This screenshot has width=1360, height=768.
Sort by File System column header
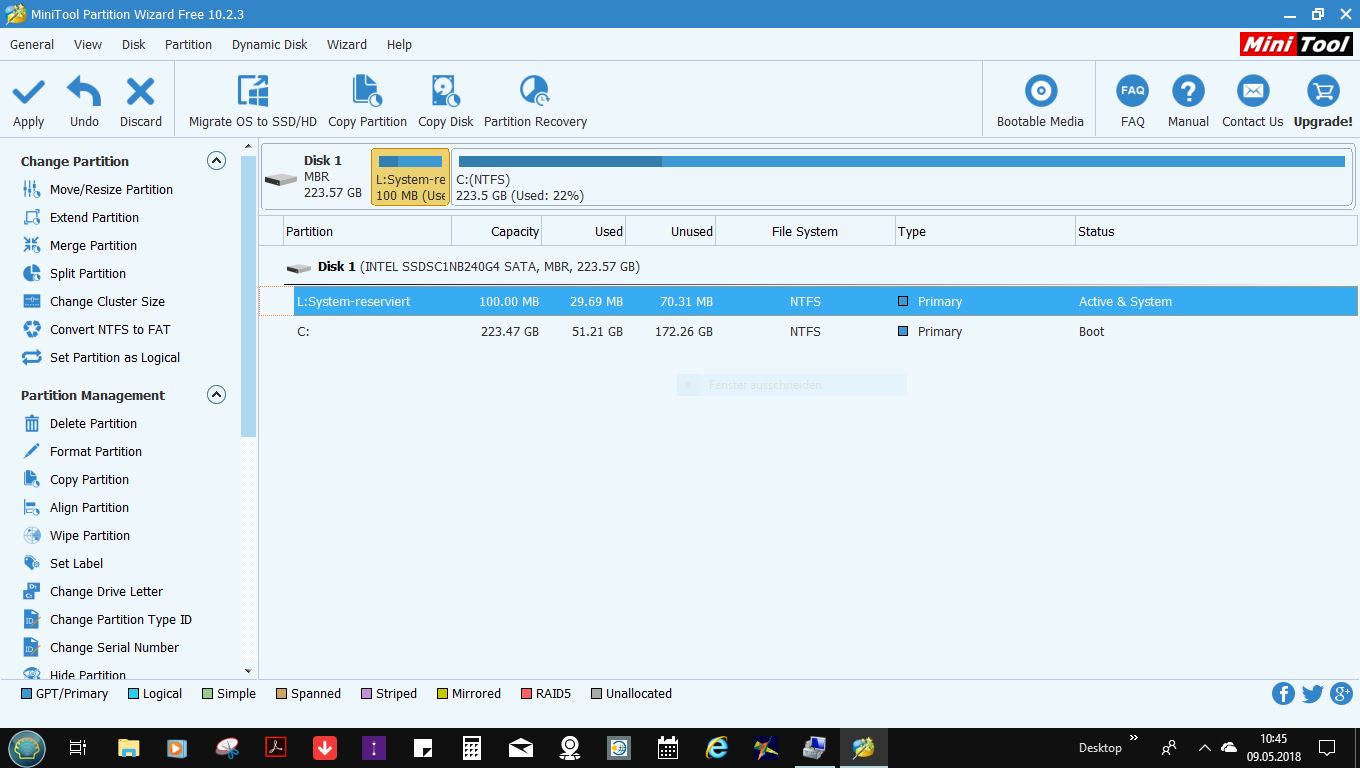point(805,231)
